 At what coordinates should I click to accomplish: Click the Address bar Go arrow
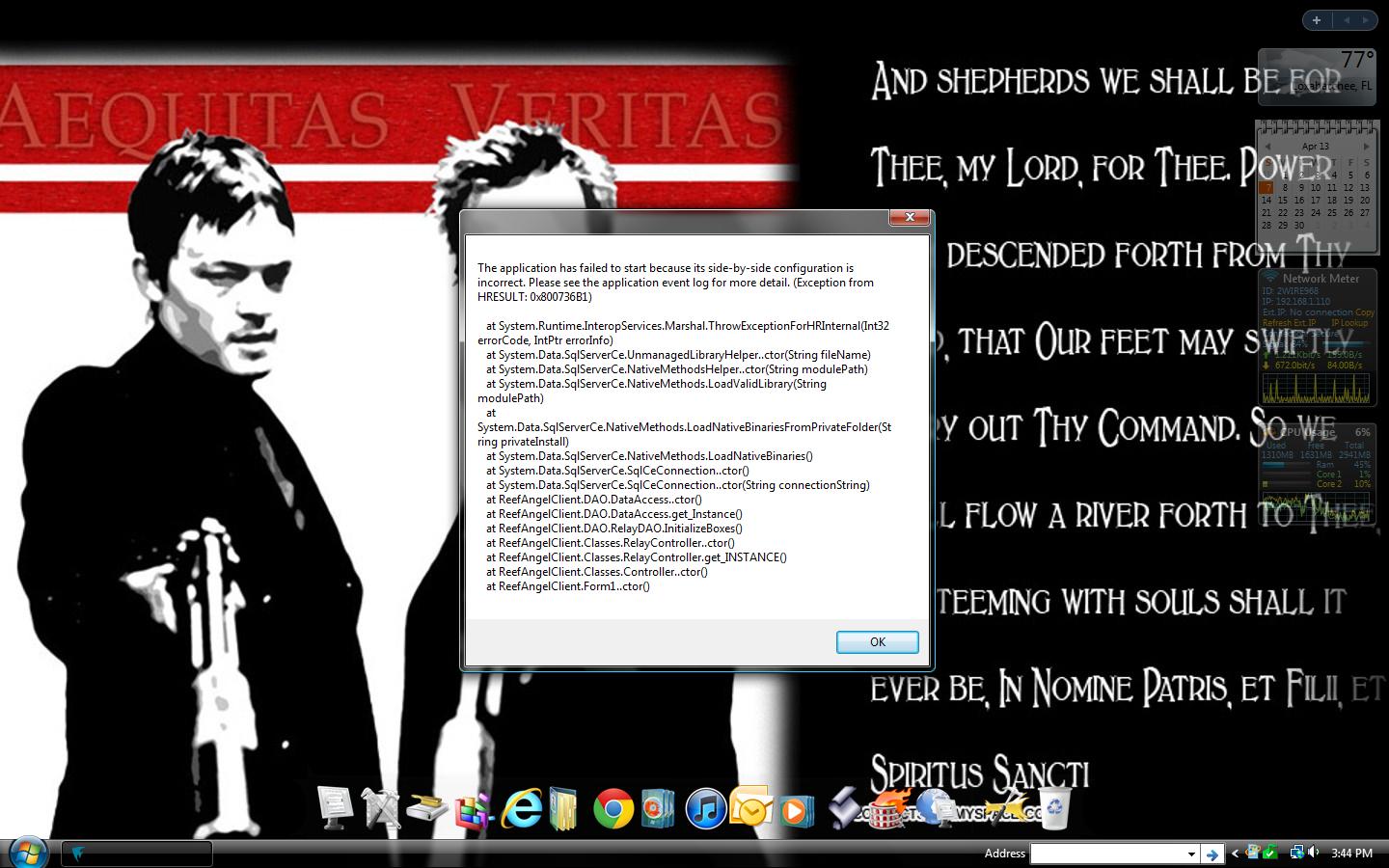click(1212, 854)
